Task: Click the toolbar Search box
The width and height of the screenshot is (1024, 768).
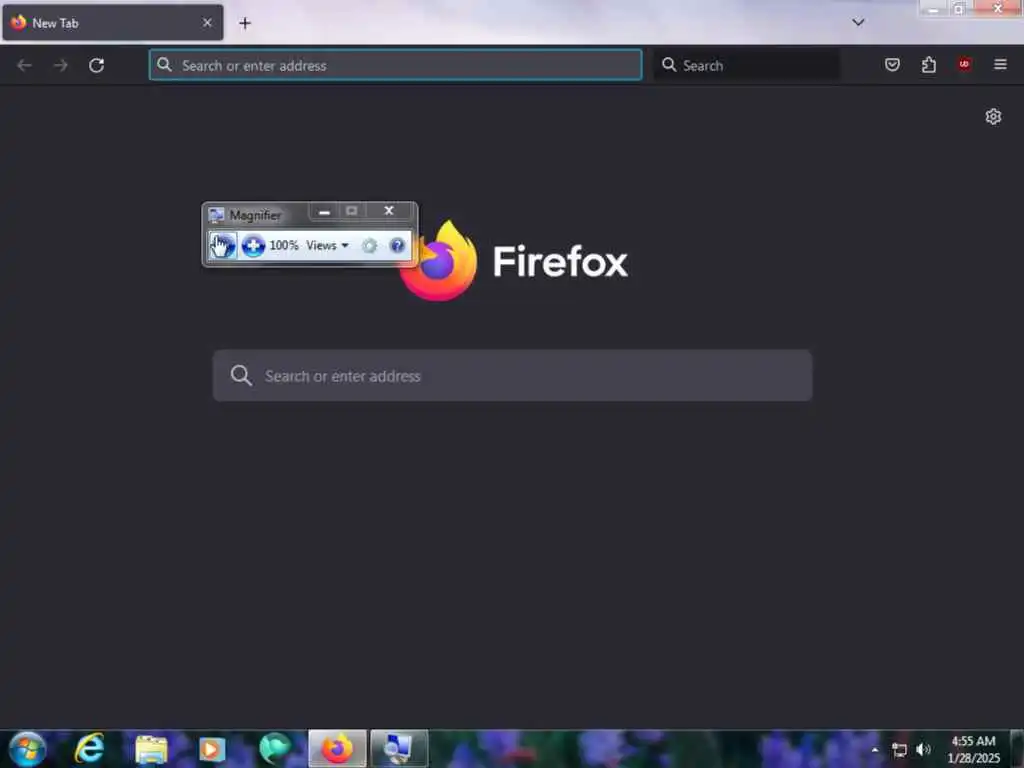Action: click(746, 65)
